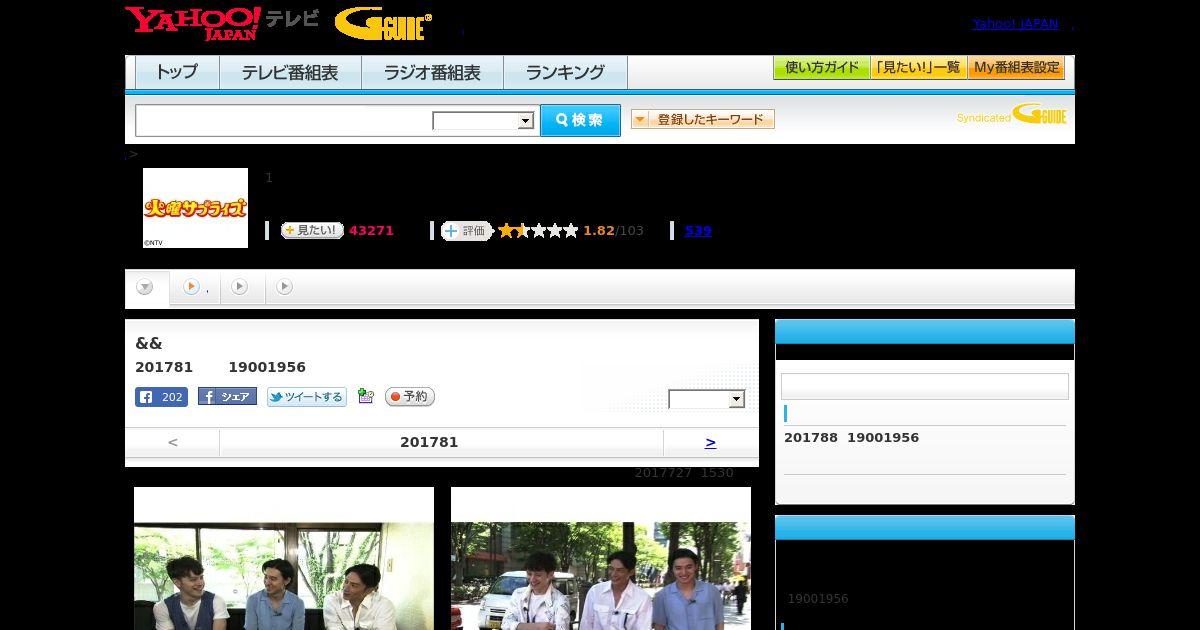Click the 評価 rating button
1200x630 pixels.
click(x=466, y=231)
